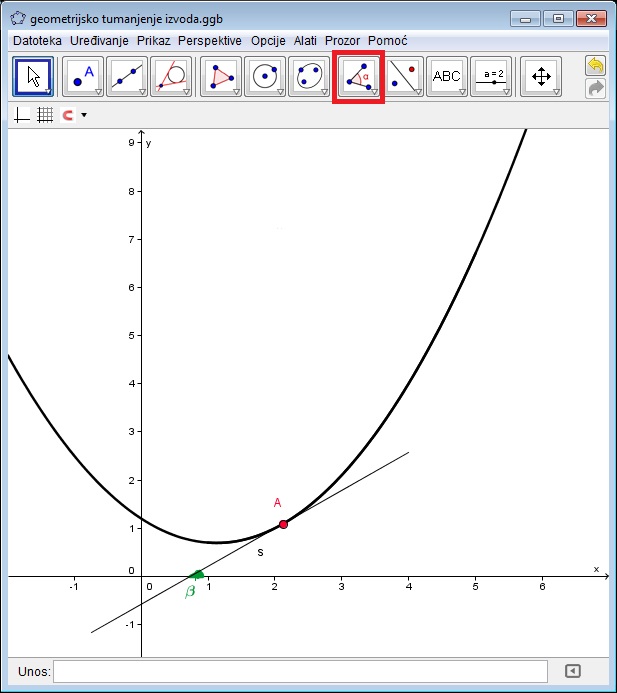Expand the Move tool's toolbox triangle

click(x=48, y=92)
